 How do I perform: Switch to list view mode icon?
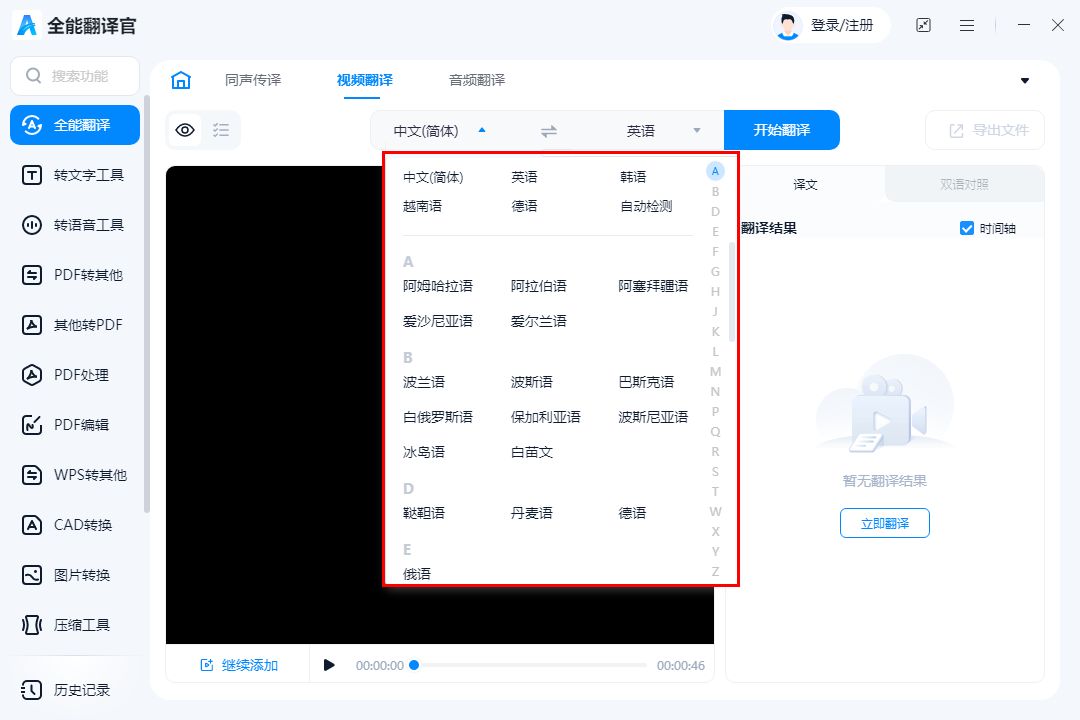[x=221, y=130]
